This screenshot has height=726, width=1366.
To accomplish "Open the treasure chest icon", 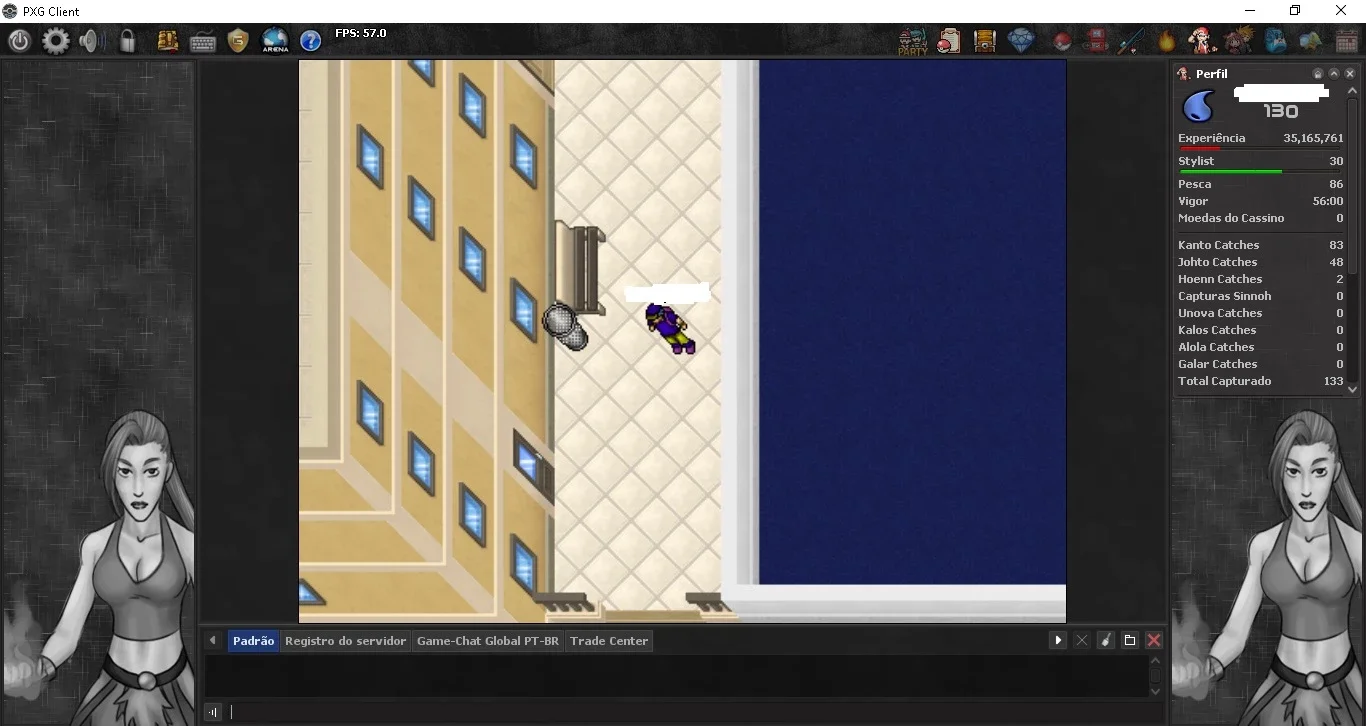I will click(x=985, y=41).
